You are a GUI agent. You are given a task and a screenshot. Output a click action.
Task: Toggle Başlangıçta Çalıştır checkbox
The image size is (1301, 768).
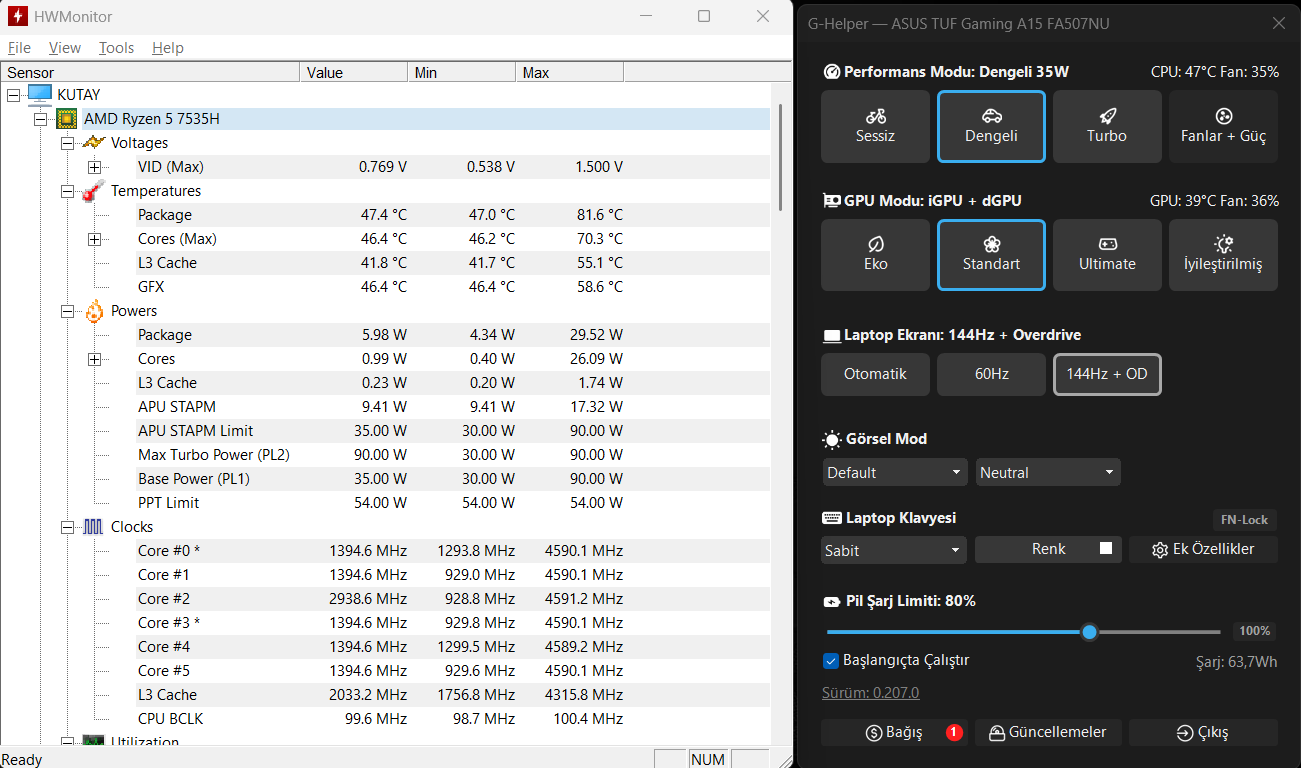click(x=830, y=661)
